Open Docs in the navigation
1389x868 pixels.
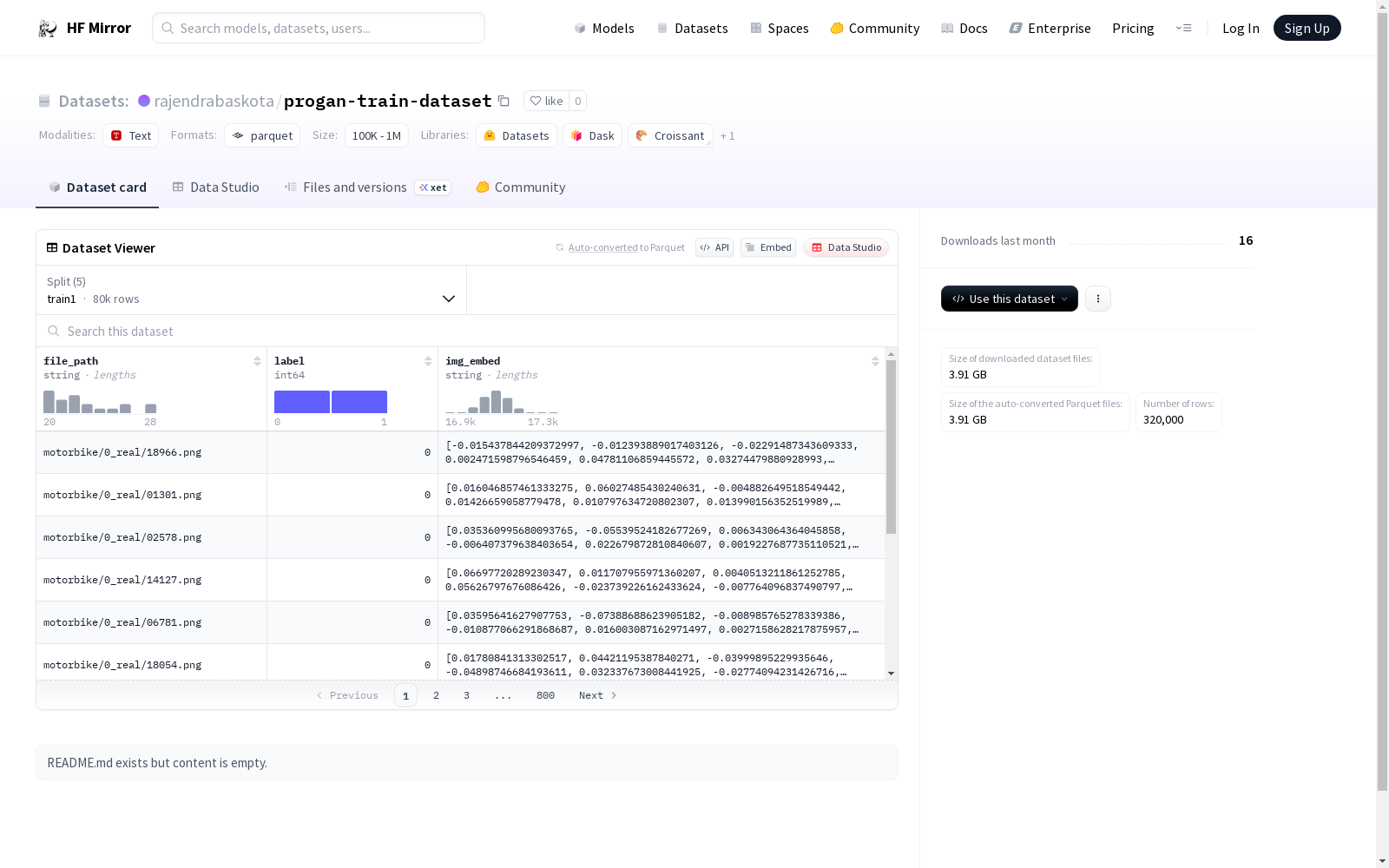[964, 28]
